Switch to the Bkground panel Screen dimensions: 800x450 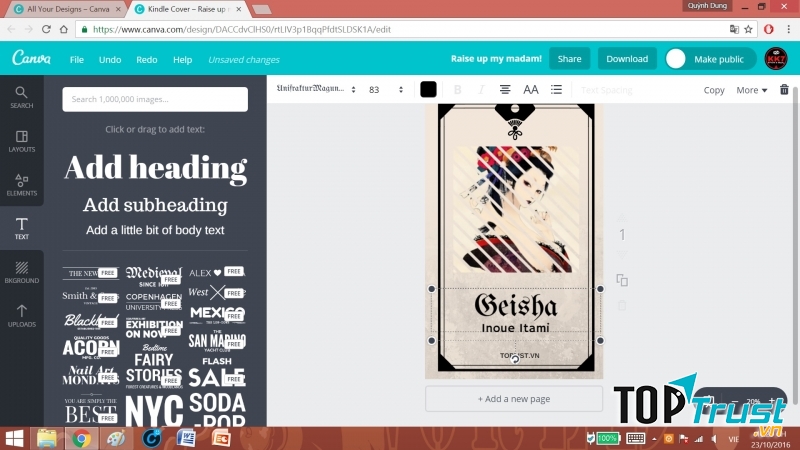tap(21, 272)
